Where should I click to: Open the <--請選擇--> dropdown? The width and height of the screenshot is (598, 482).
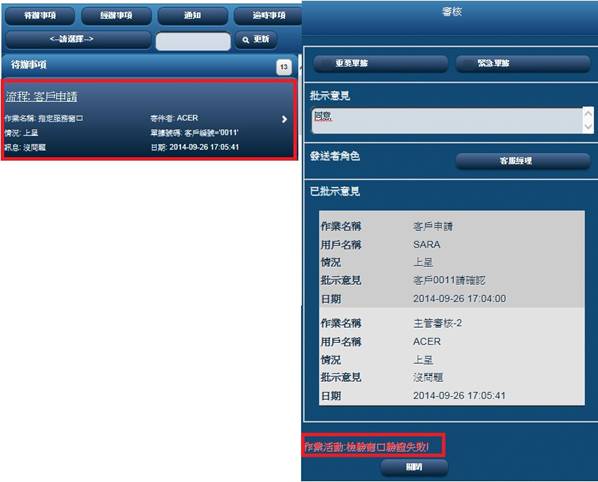tap(78, 40)
